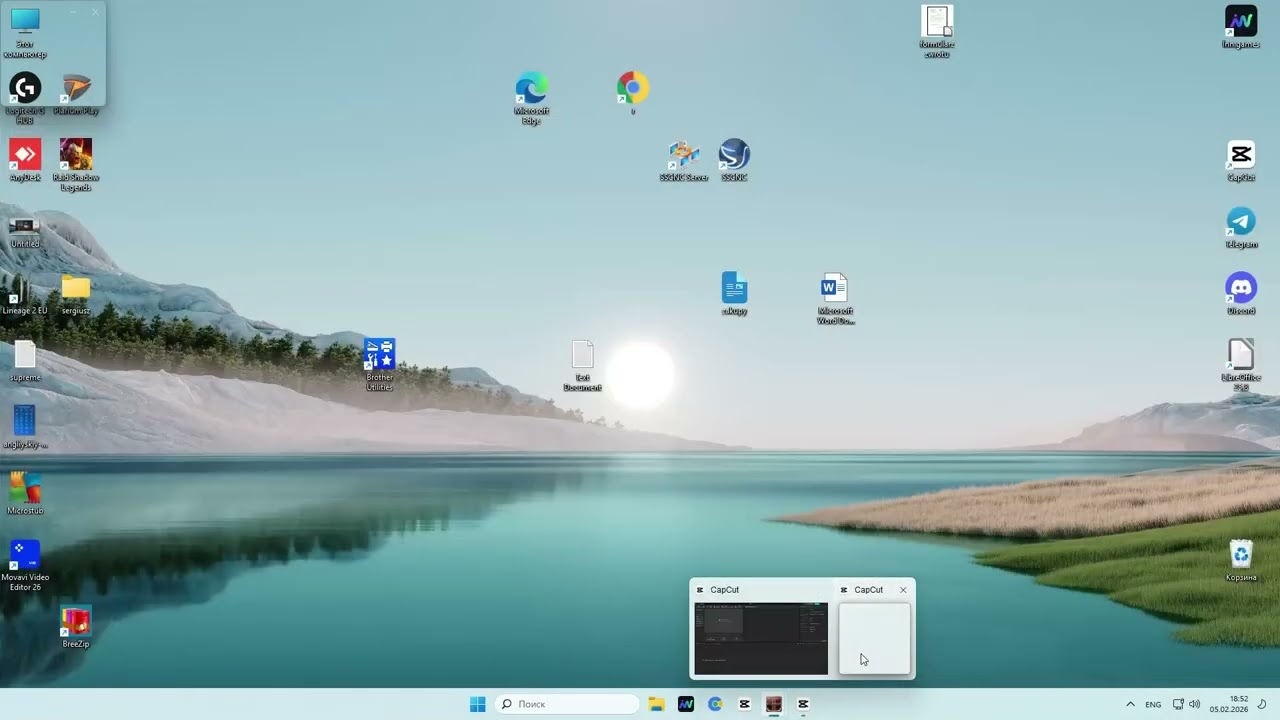The image size is (1280, 720).
Task: Click the red game icon in taskbar
Action: [x=774, y=704]
